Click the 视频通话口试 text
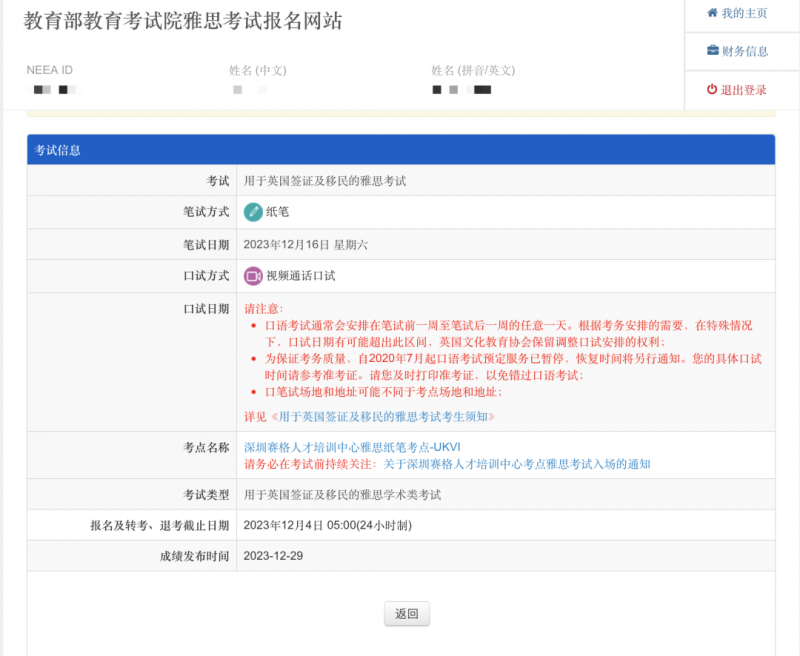 301,276
